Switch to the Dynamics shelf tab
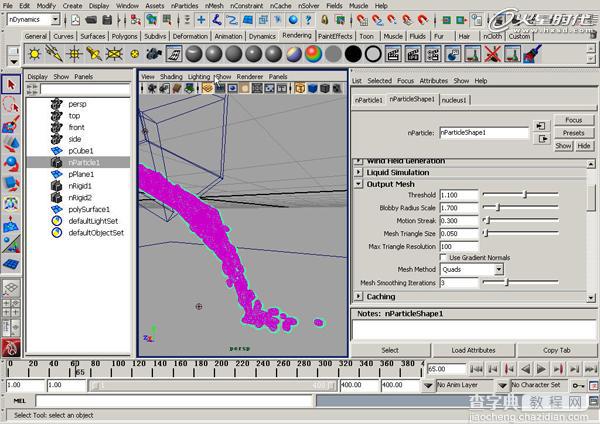The image size is (600, 424). (262, 36)
